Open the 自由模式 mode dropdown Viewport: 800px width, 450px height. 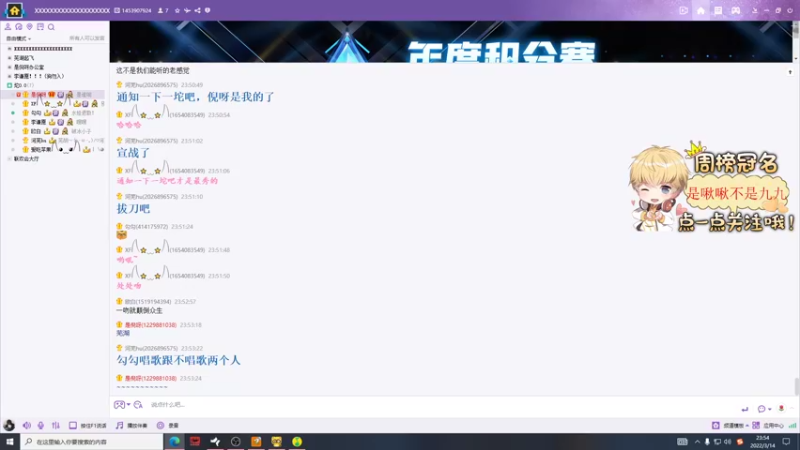click(x=18, y=38)
